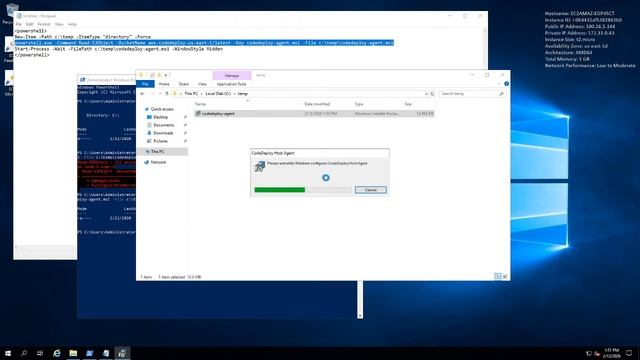Select the Manage contextual tab
Image resolution: width=640 pixels, height=360 pixels.
pos(231,76)
